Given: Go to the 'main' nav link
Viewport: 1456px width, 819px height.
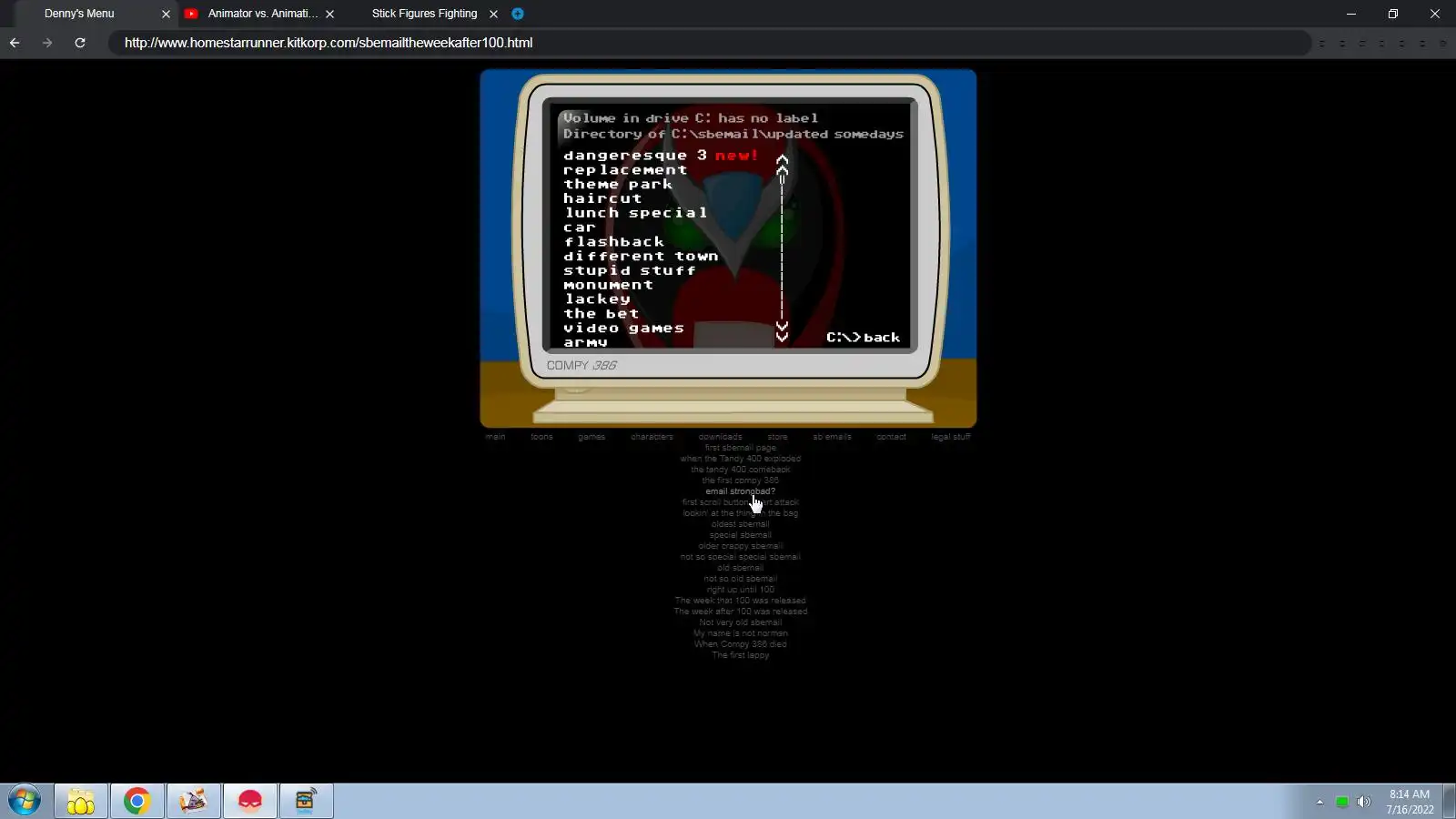Looking at the screenshot, I should 495,437.
